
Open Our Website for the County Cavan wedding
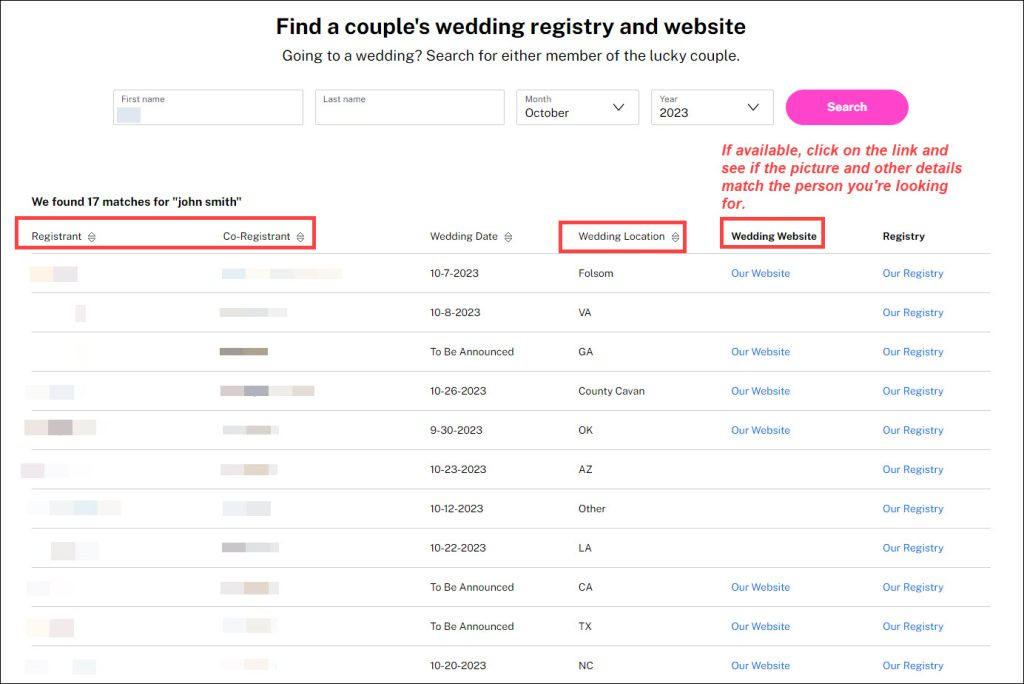point(760,391)
